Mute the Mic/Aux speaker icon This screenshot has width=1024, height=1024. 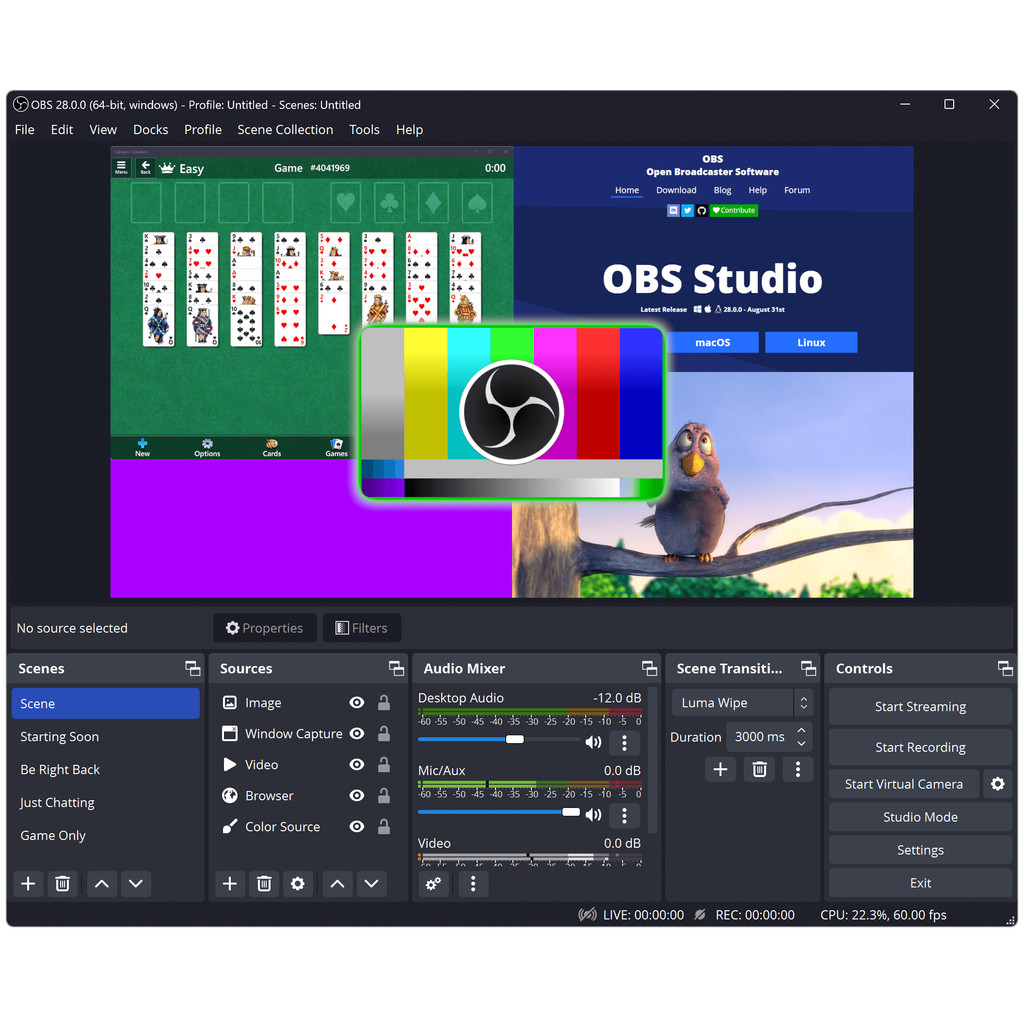tap(594, 814)
